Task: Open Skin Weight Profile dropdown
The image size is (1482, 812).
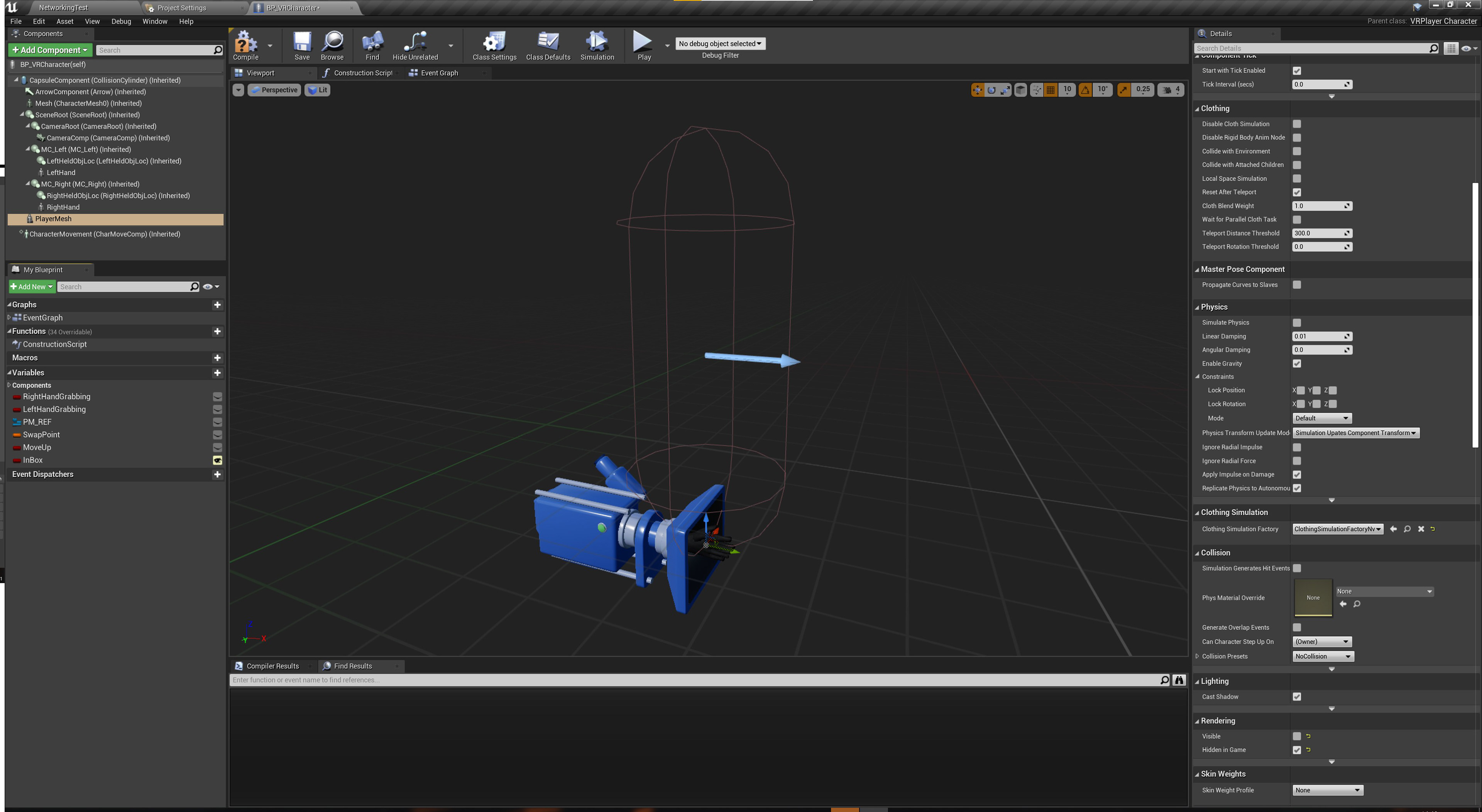Action: tap(1327, 790)
